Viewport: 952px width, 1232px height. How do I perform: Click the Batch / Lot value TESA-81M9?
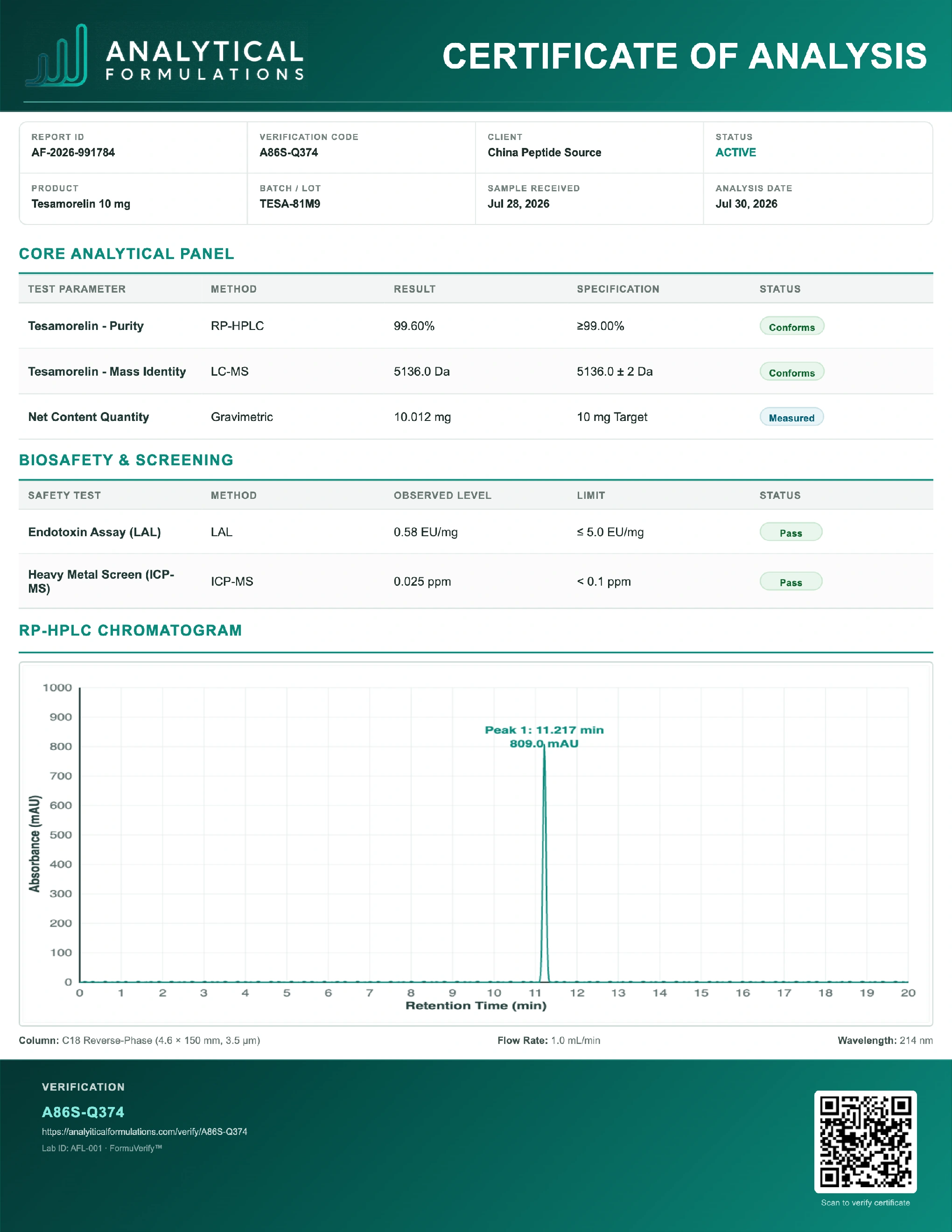[290, 203]
